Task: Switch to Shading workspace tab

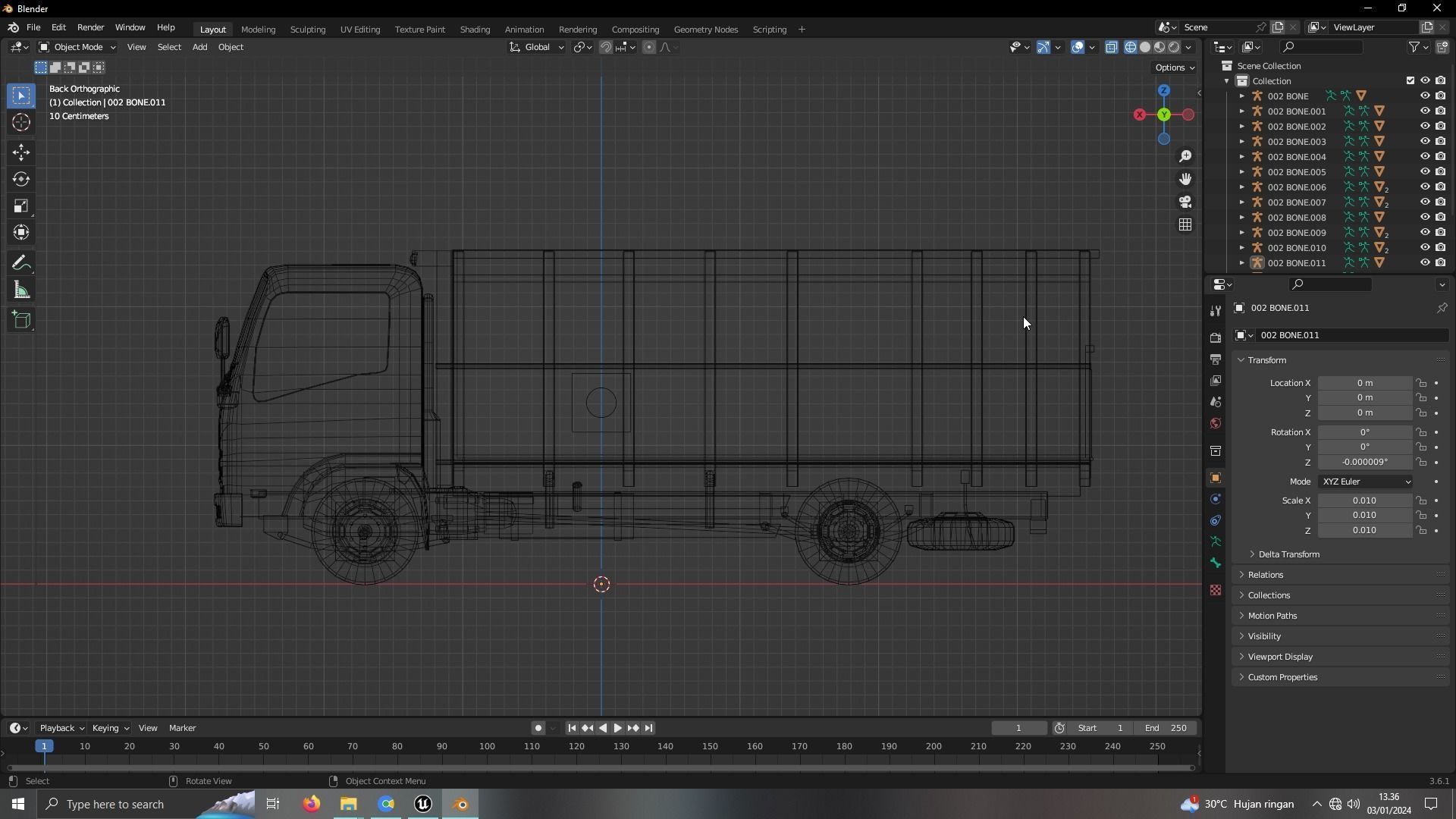Action: point(475,29)
